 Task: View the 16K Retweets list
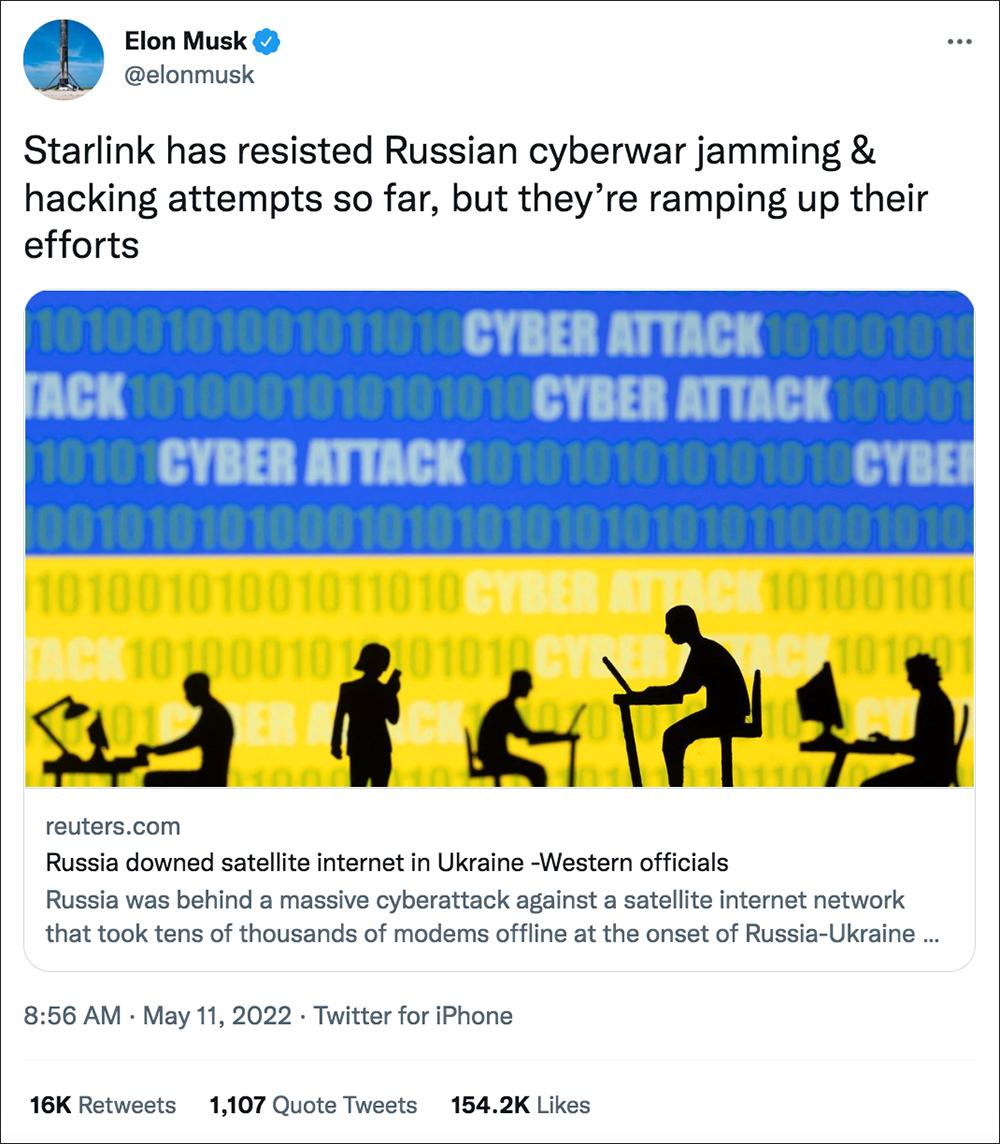(103, 1105)
